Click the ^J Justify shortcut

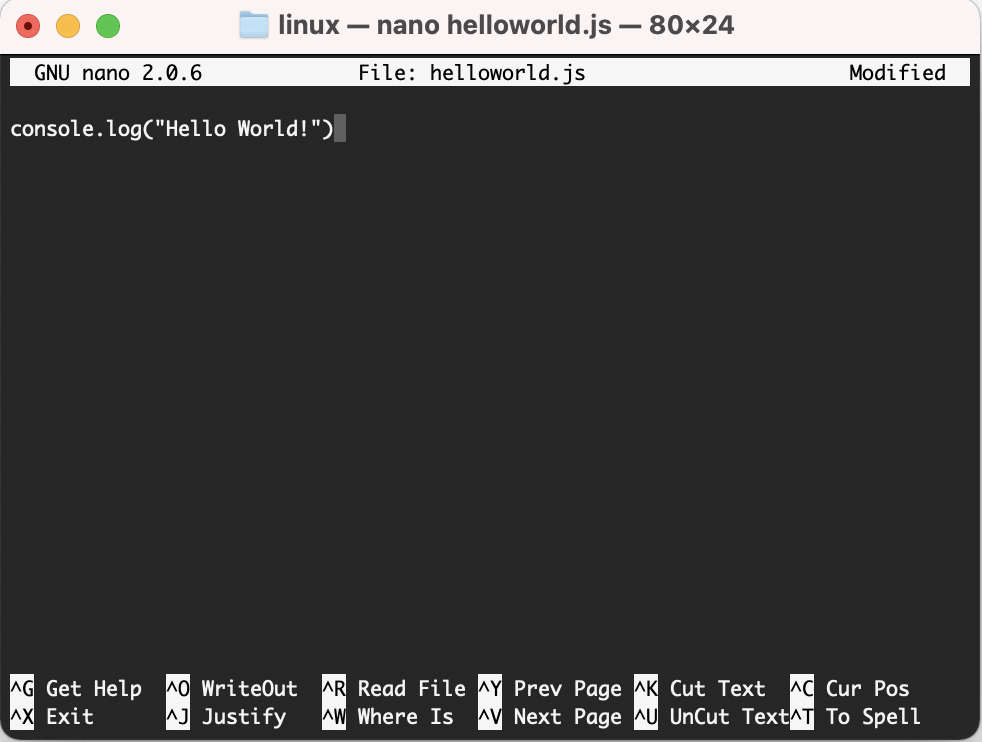(x=226, y=716)
